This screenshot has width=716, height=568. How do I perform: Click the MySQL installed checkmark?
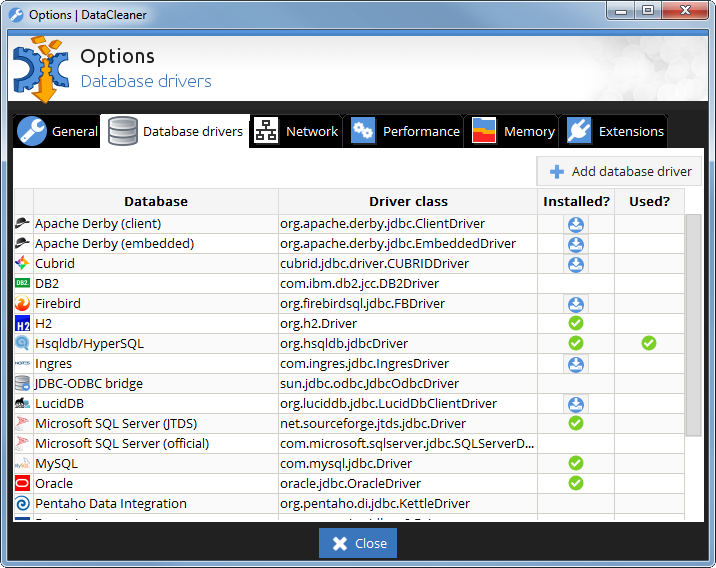point(576,463)
